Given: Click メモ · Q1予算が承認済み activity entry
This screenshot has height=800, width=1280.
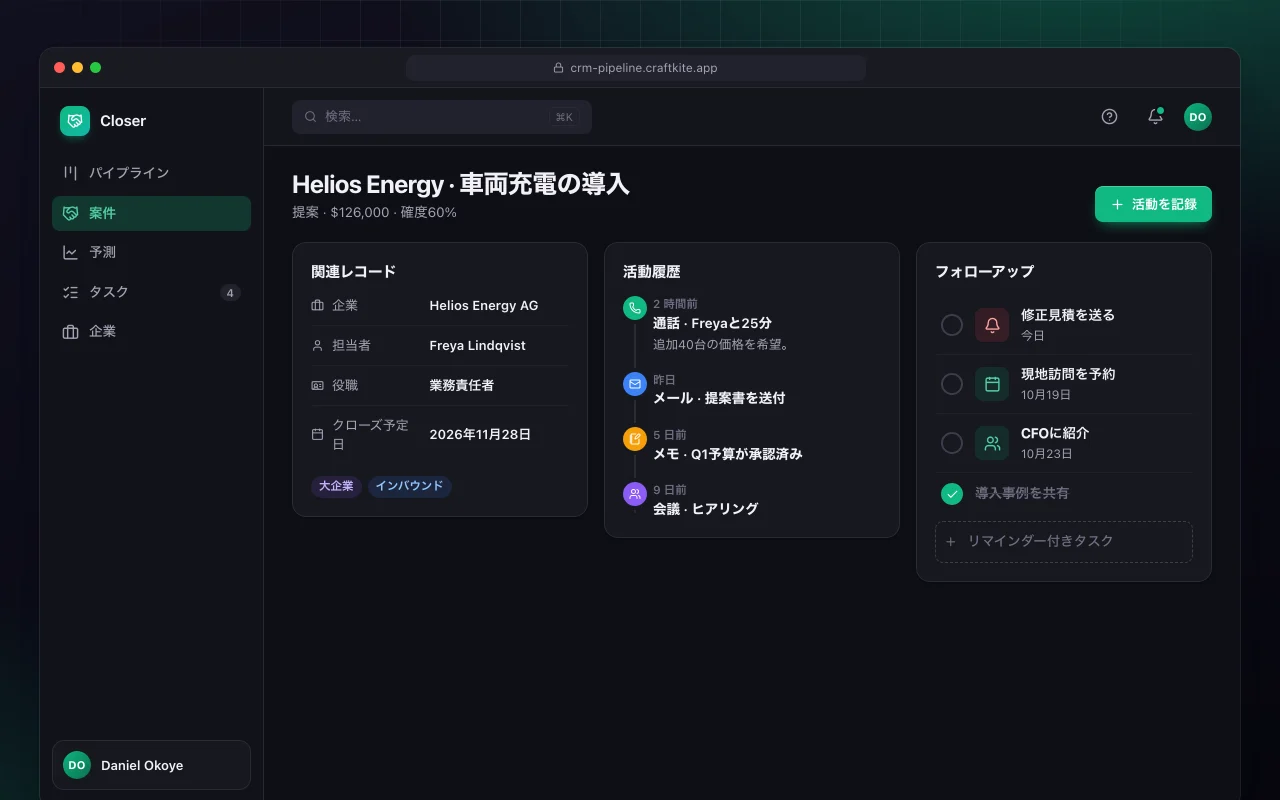Looking at the screenshot, I should pos(728,454).
